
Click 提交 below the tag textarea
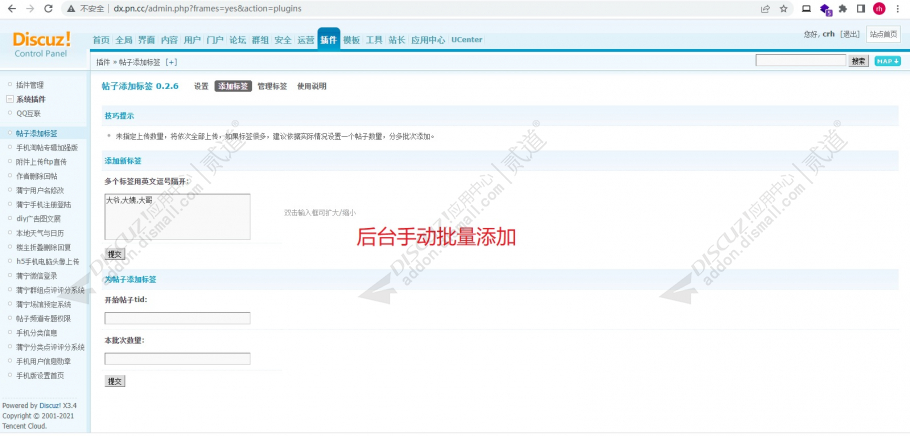click(x=115, y=254)
